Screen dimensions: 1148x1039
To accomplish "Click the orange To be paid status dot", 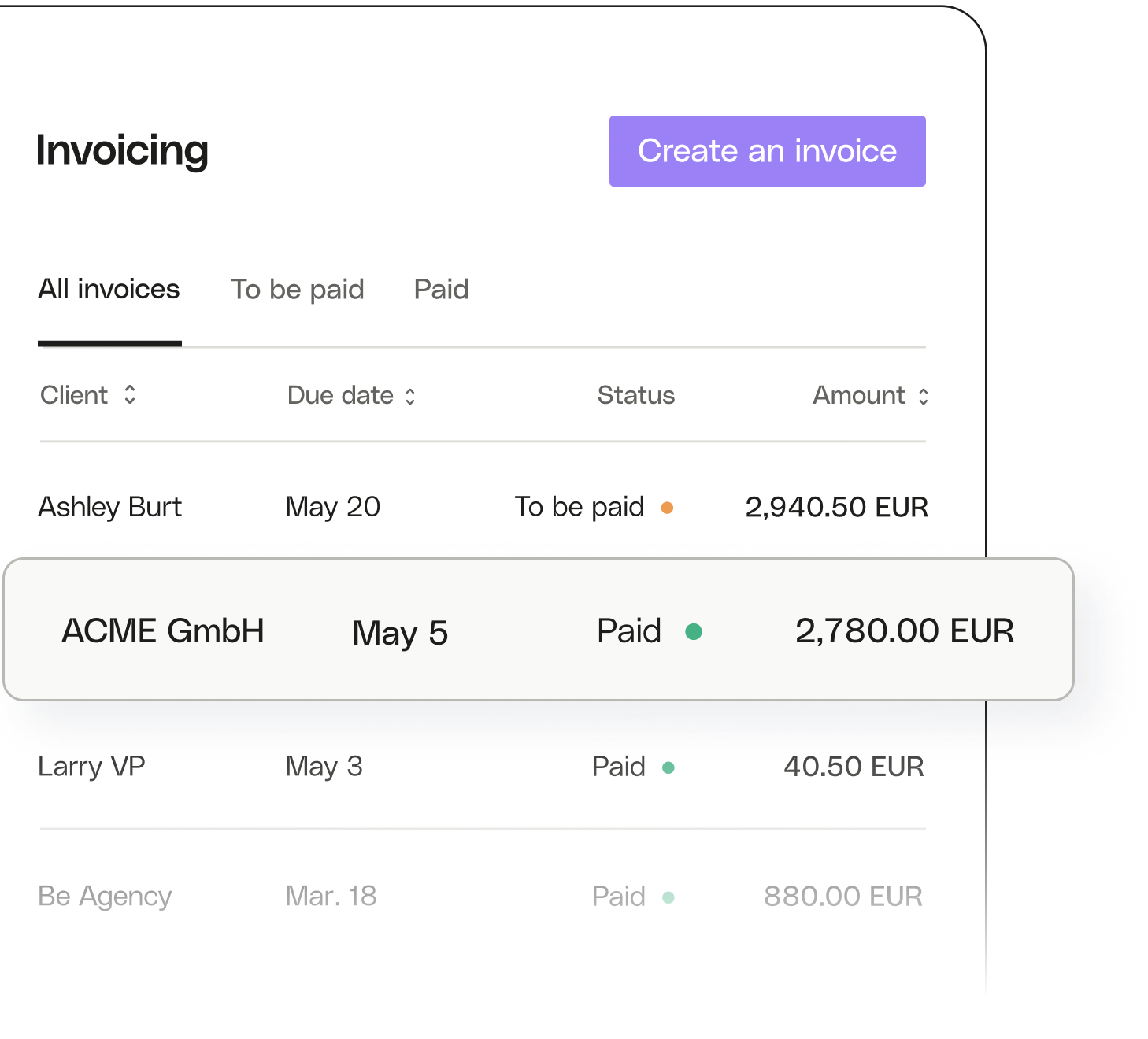I will 667,508.
